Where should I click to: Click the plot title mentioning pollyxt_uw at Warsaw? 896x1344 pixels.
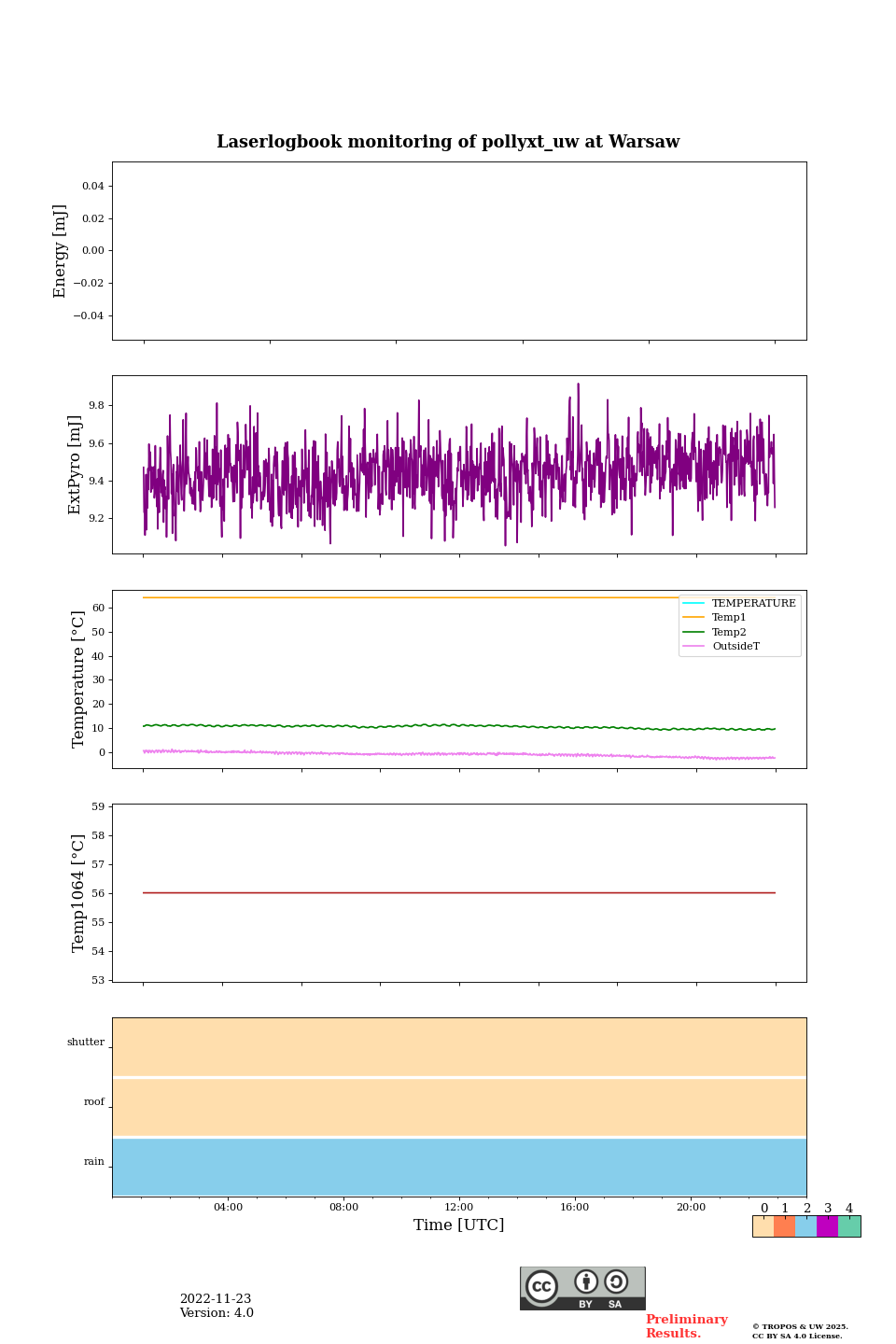448,142
